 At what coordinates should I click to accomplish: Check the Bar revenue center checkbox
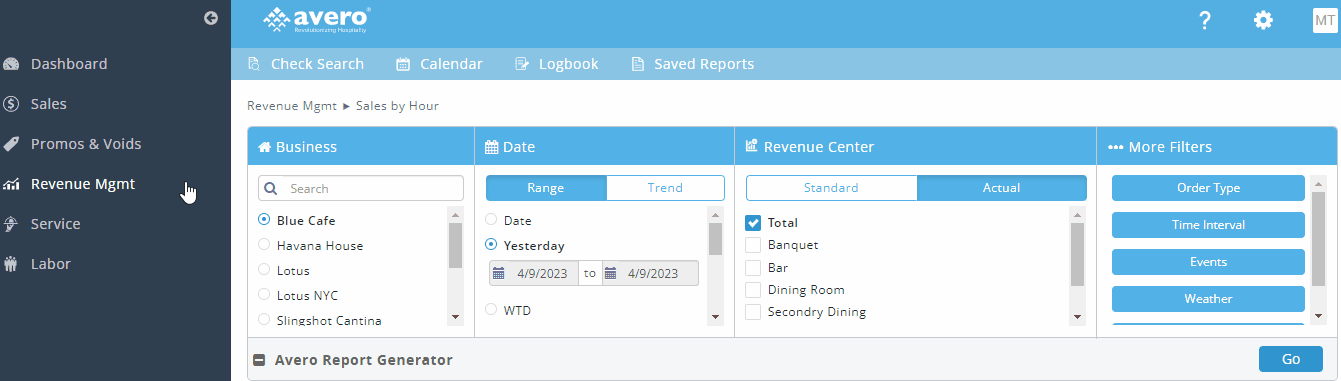pos(754,268)
